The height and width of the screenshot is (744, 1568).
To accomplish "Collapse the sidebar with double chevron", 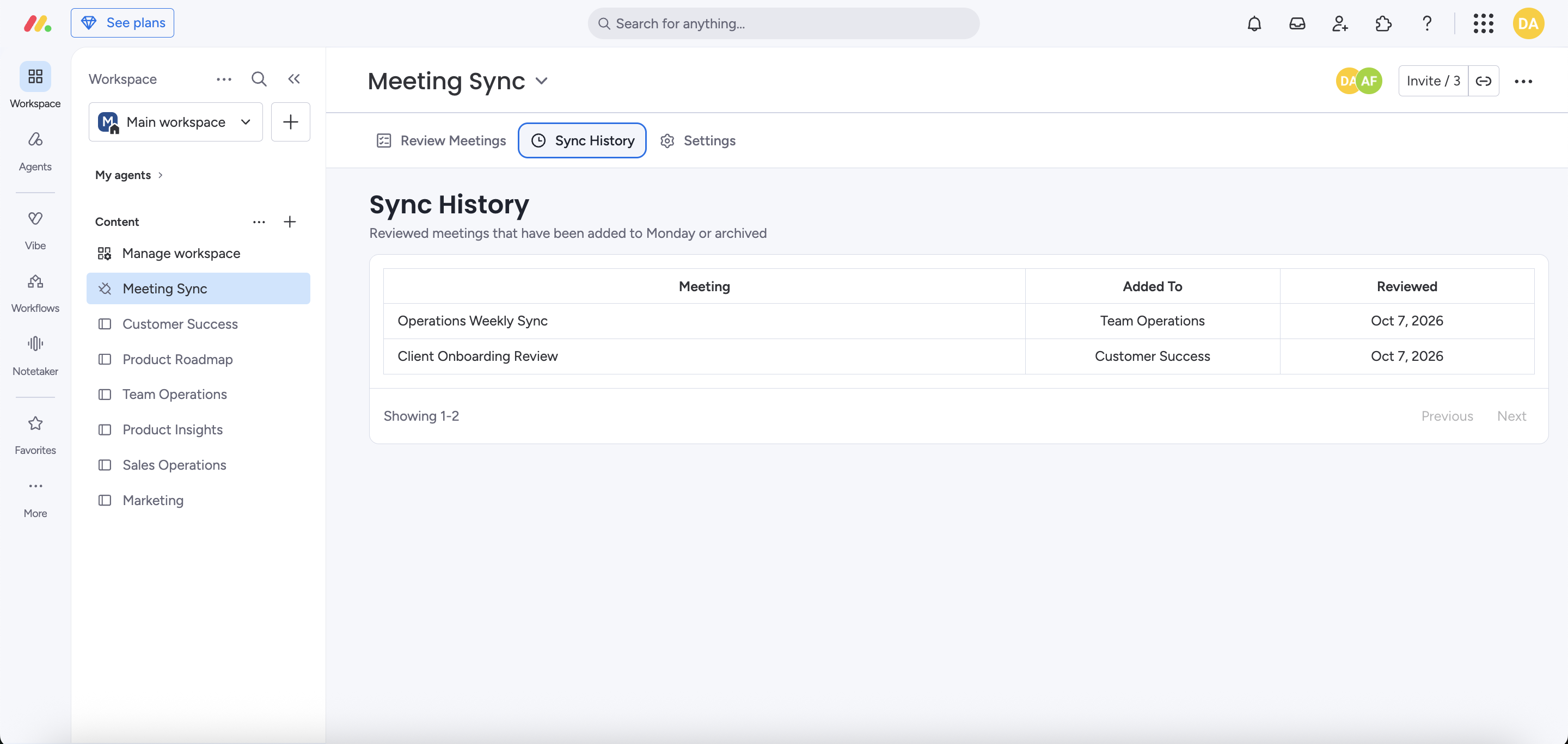I will 294,79.
